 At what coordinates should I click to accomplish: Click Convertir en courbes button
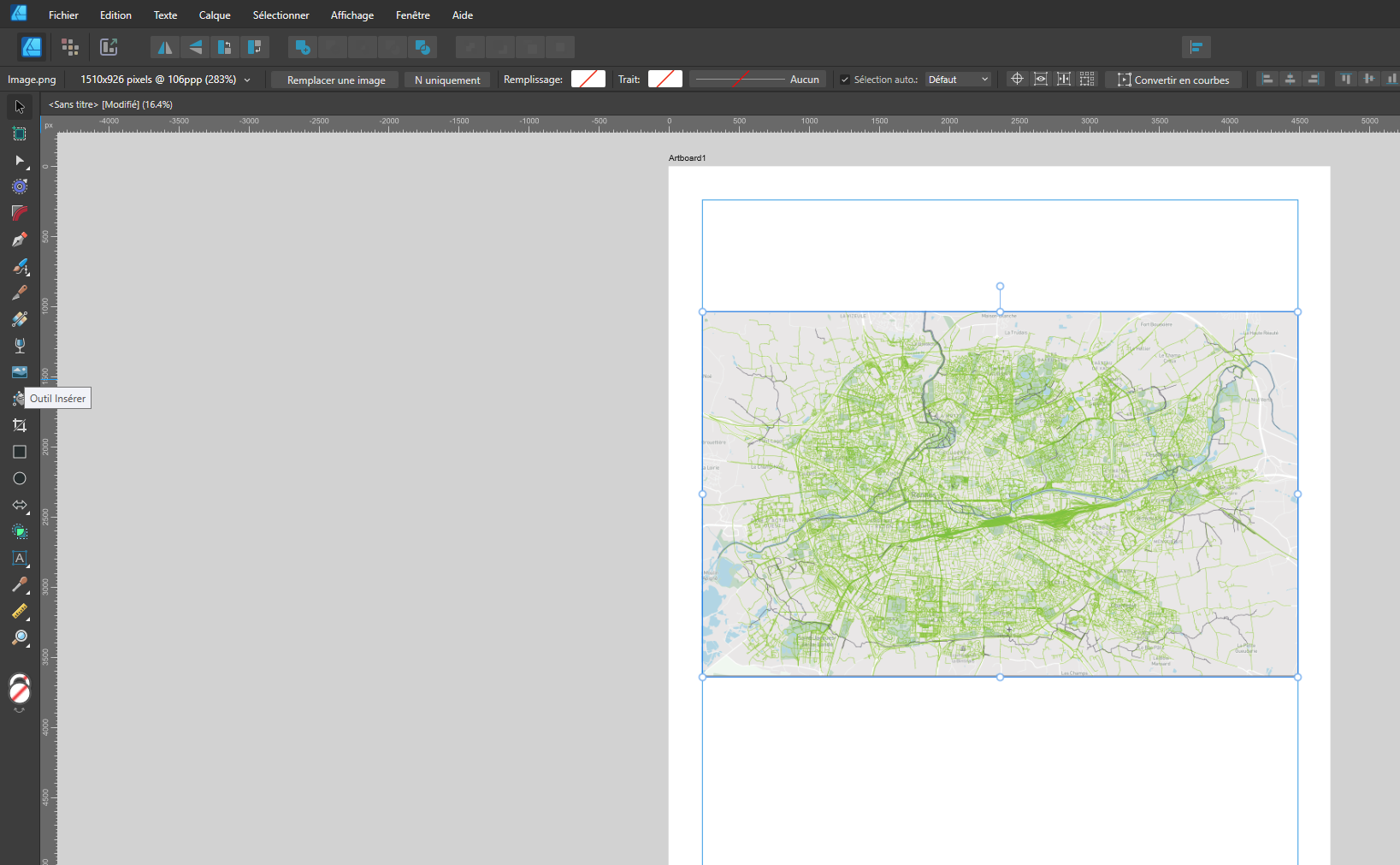coord(1173,80)
